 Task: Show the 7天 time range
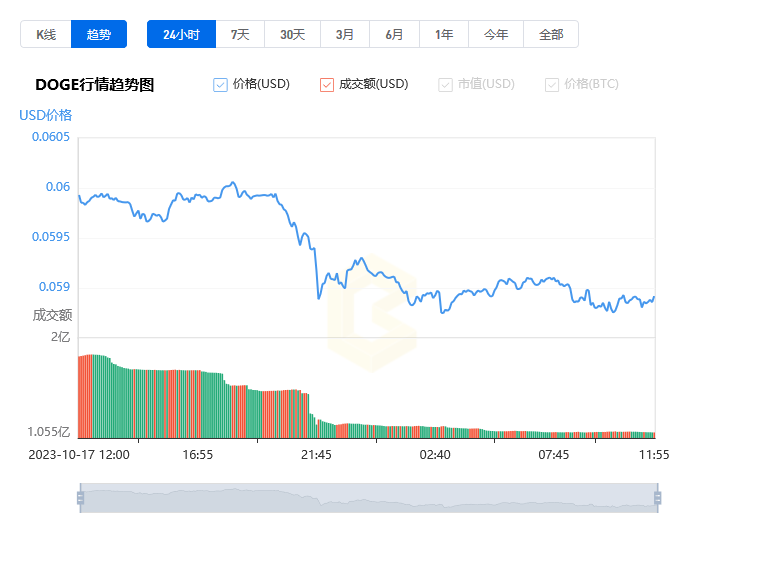(240, 34)
